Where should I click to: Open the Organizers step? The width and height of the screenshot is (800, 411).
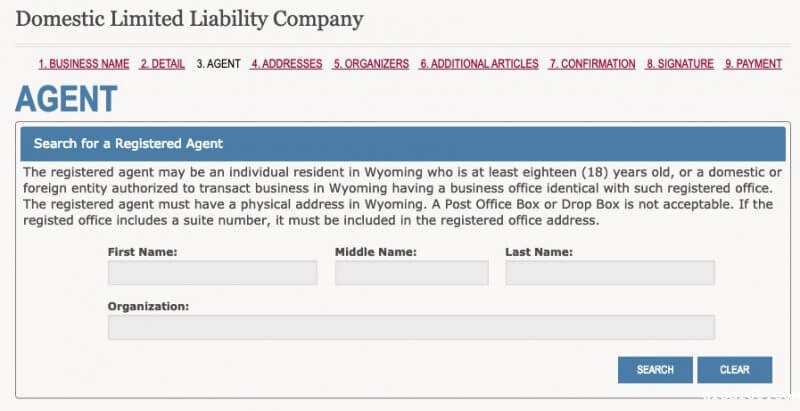coord(371,64)
